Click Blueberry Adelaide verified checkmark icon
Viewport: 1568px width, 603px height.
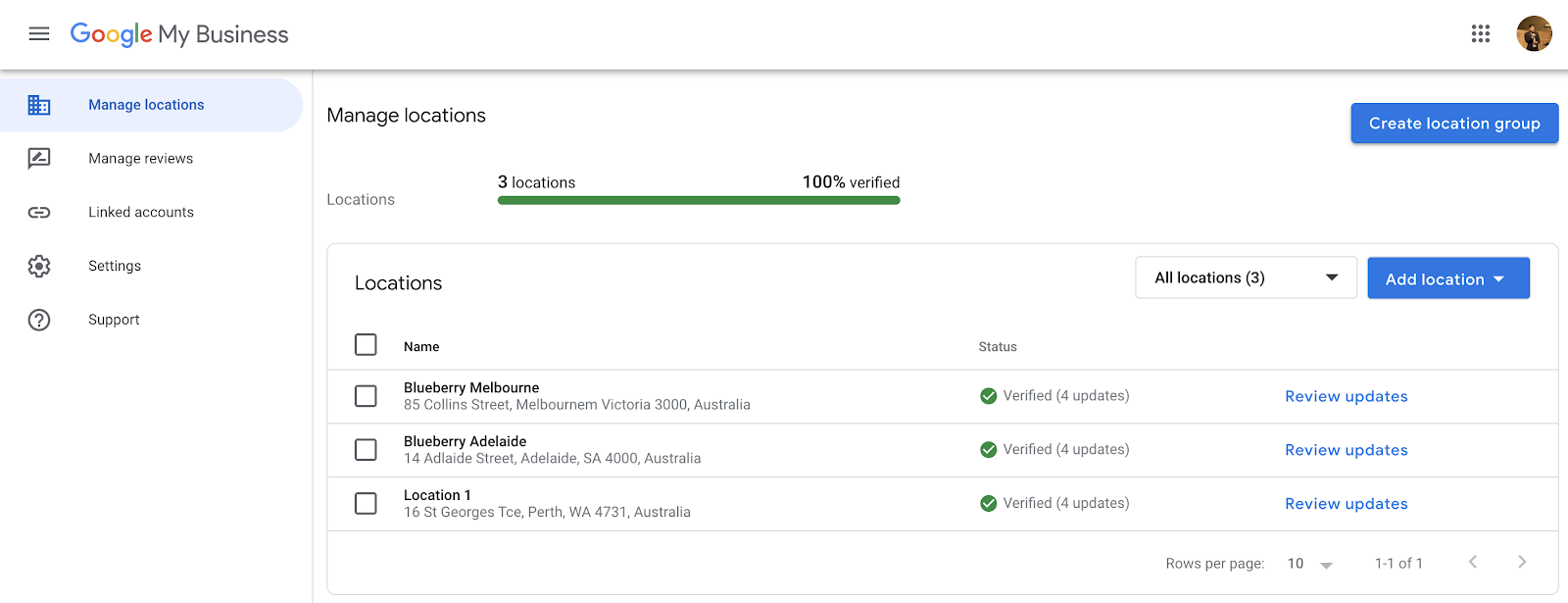click(989, 450)
